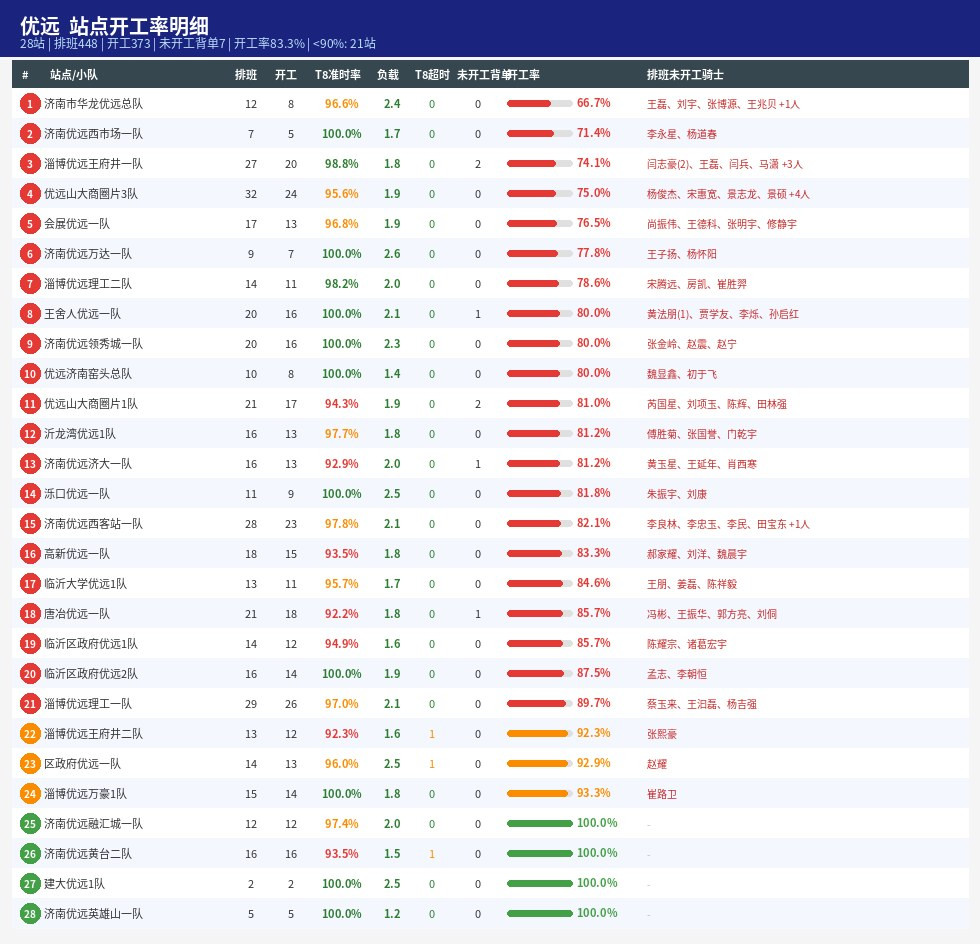Screen dimensions: 980x944
Task: Select station name 济南优远济大一队
Action: [88, 464]
